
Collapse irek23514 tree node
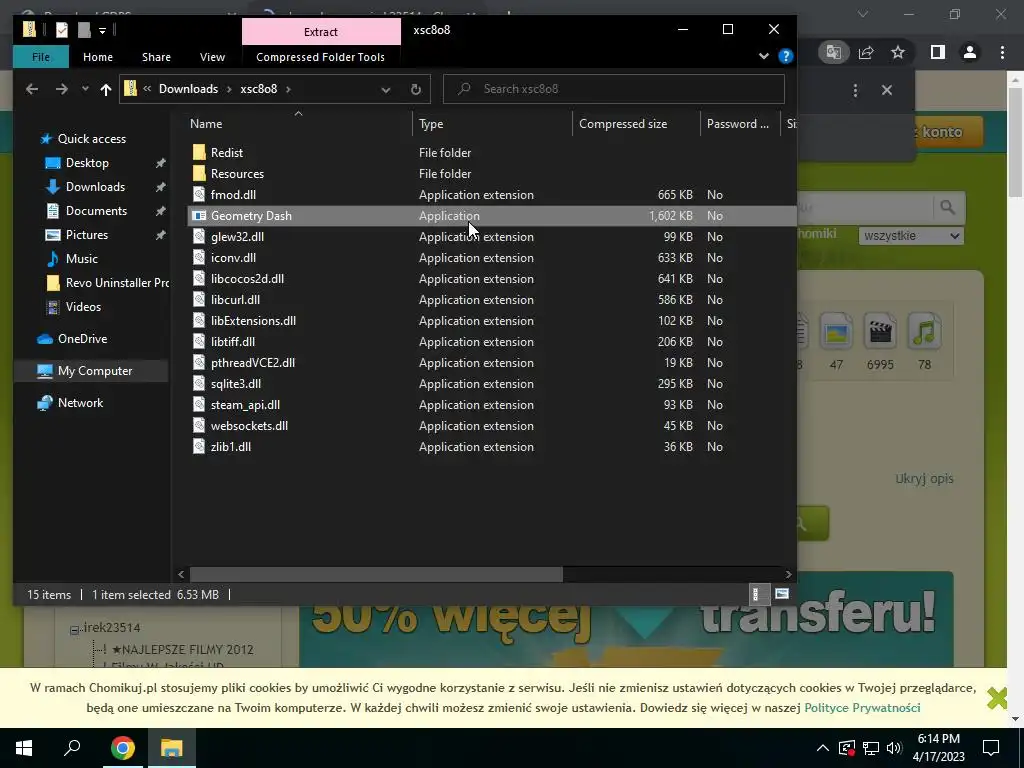(74, 630)
